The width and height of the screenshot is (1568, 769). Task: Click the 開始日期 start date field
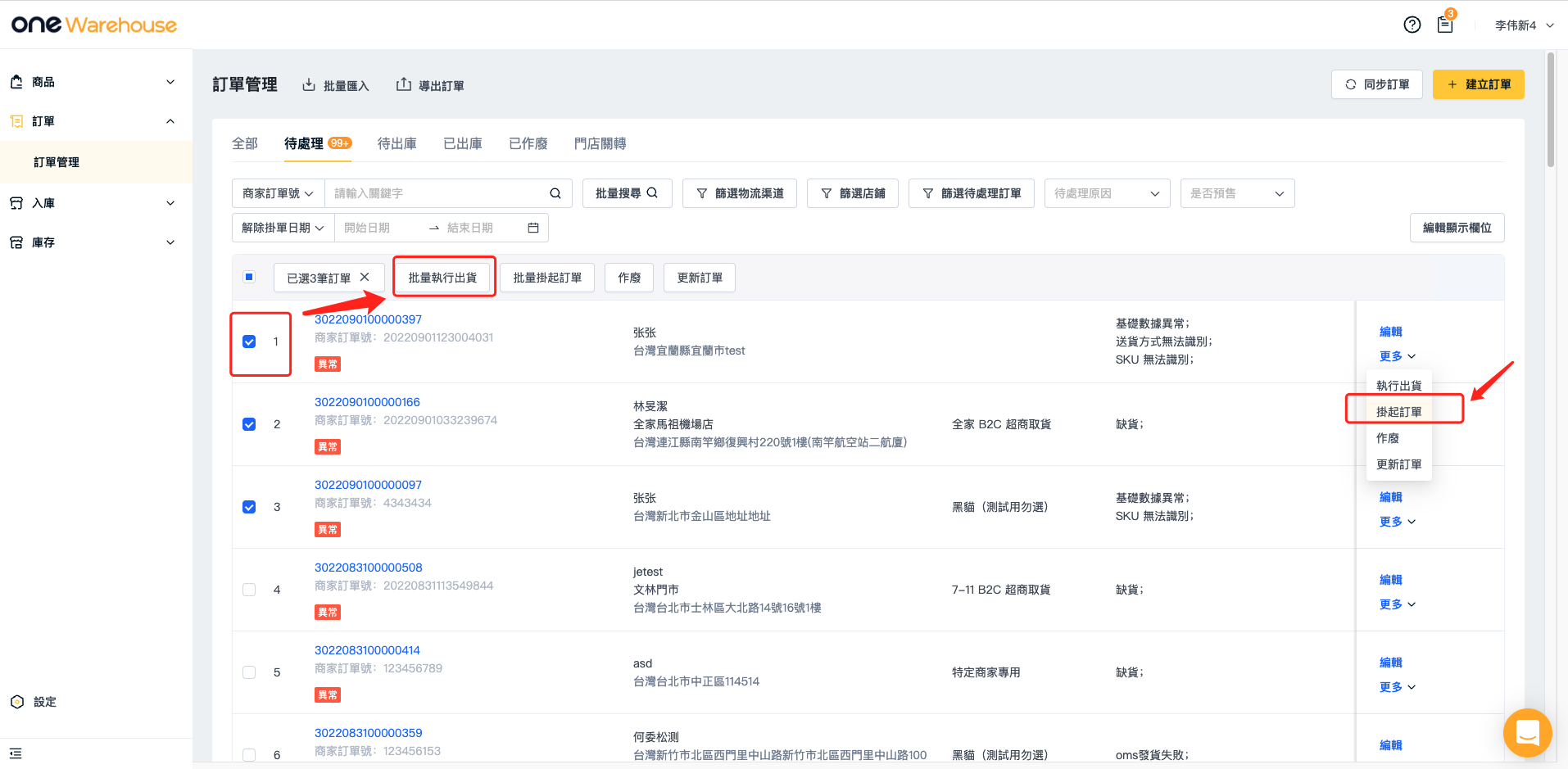point(378,228)
